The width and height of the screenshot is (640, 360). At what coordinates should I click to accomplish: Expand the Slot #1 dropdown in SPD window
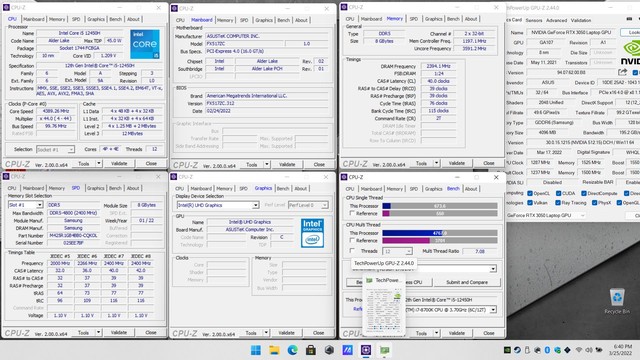pyautogui.click(x=25, y=205)
